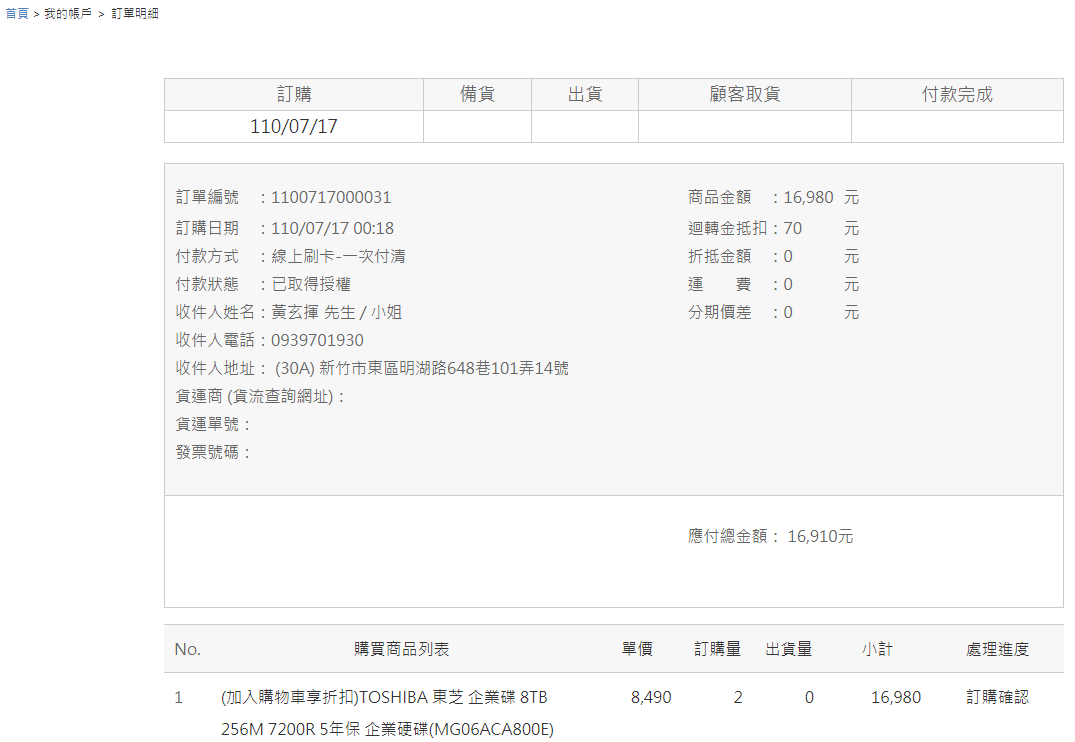Click the recipient address in 新竹市

421,369
